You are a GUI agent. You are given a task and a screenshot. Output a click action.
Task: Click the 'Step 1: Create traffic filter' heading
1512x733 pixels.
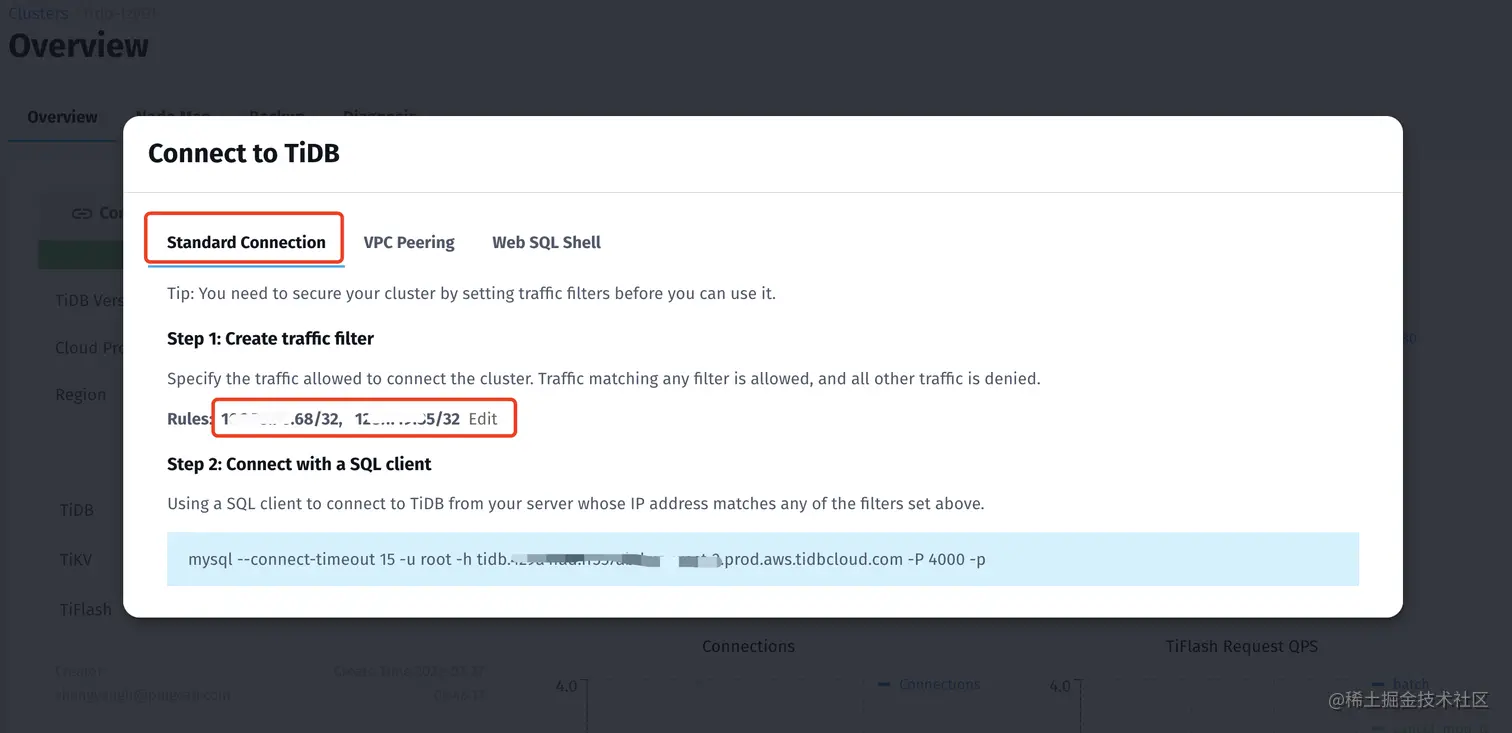coord(270,339)
